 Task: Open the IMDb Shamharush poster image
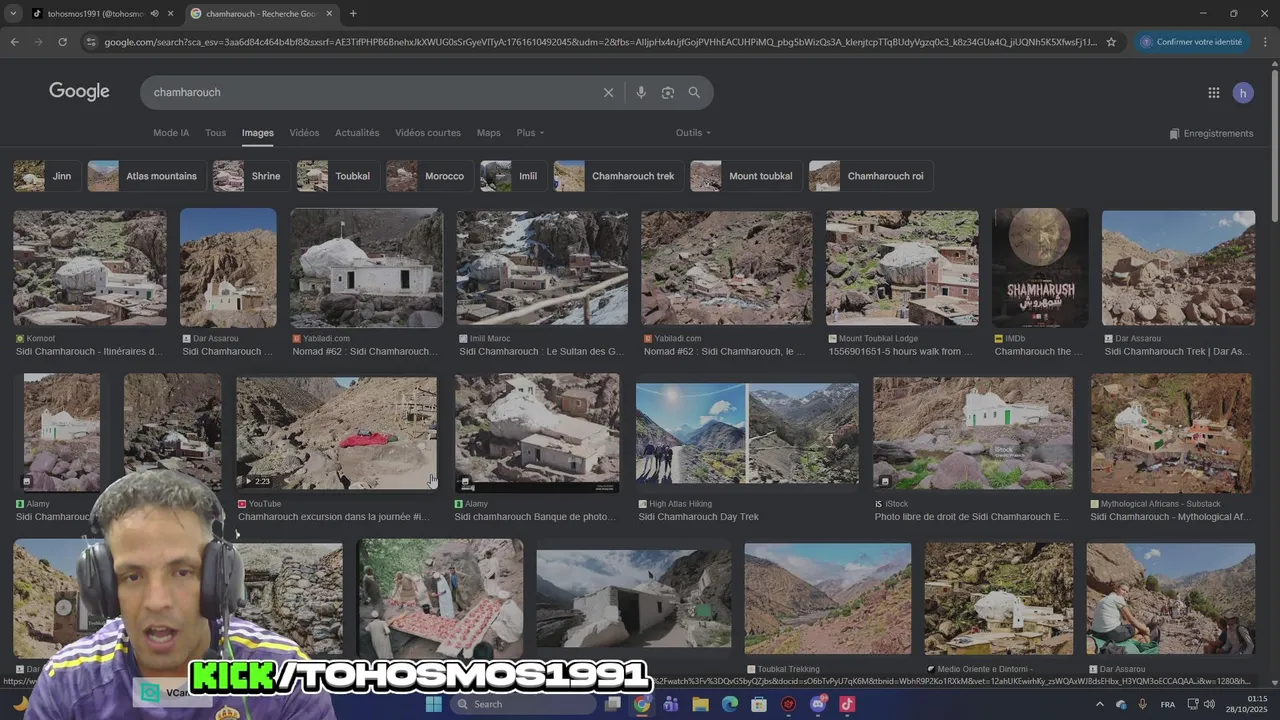[x=1040, y=268]
